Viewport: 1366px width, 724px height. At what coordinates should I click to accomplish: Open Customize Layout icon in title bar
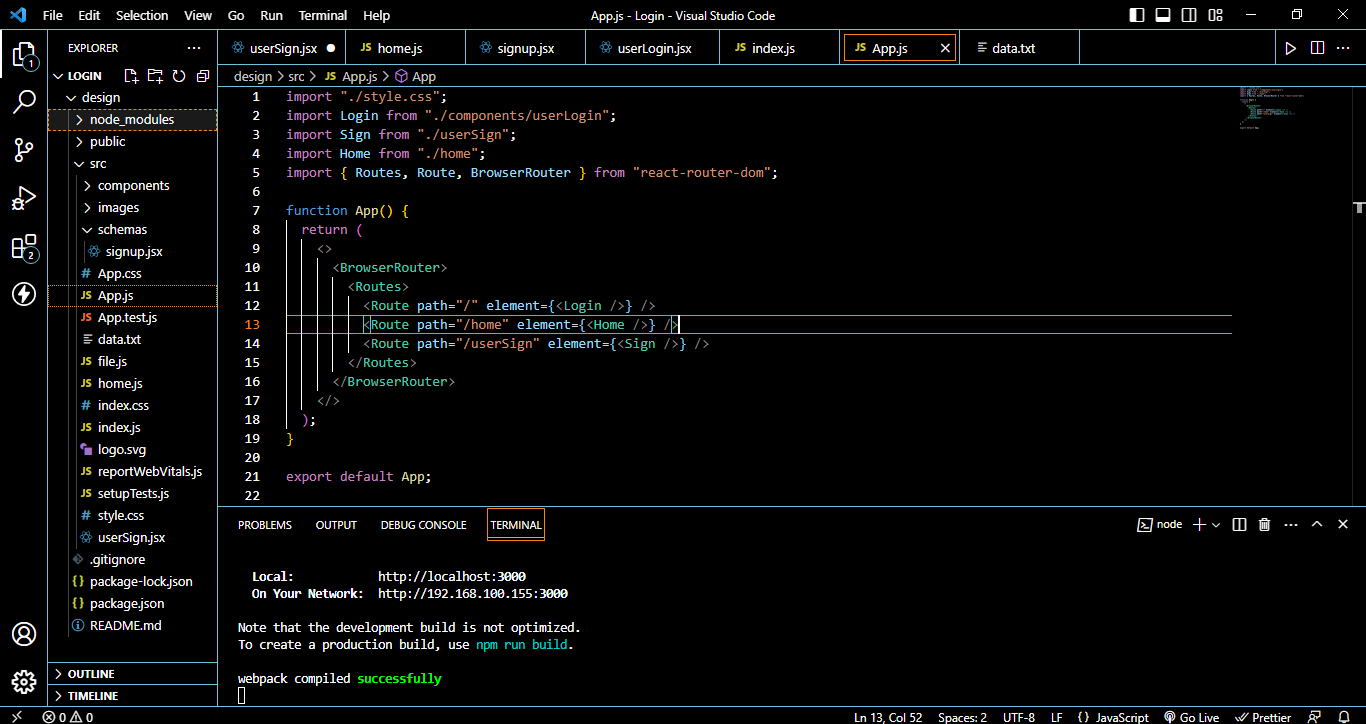coord(1214,15)
